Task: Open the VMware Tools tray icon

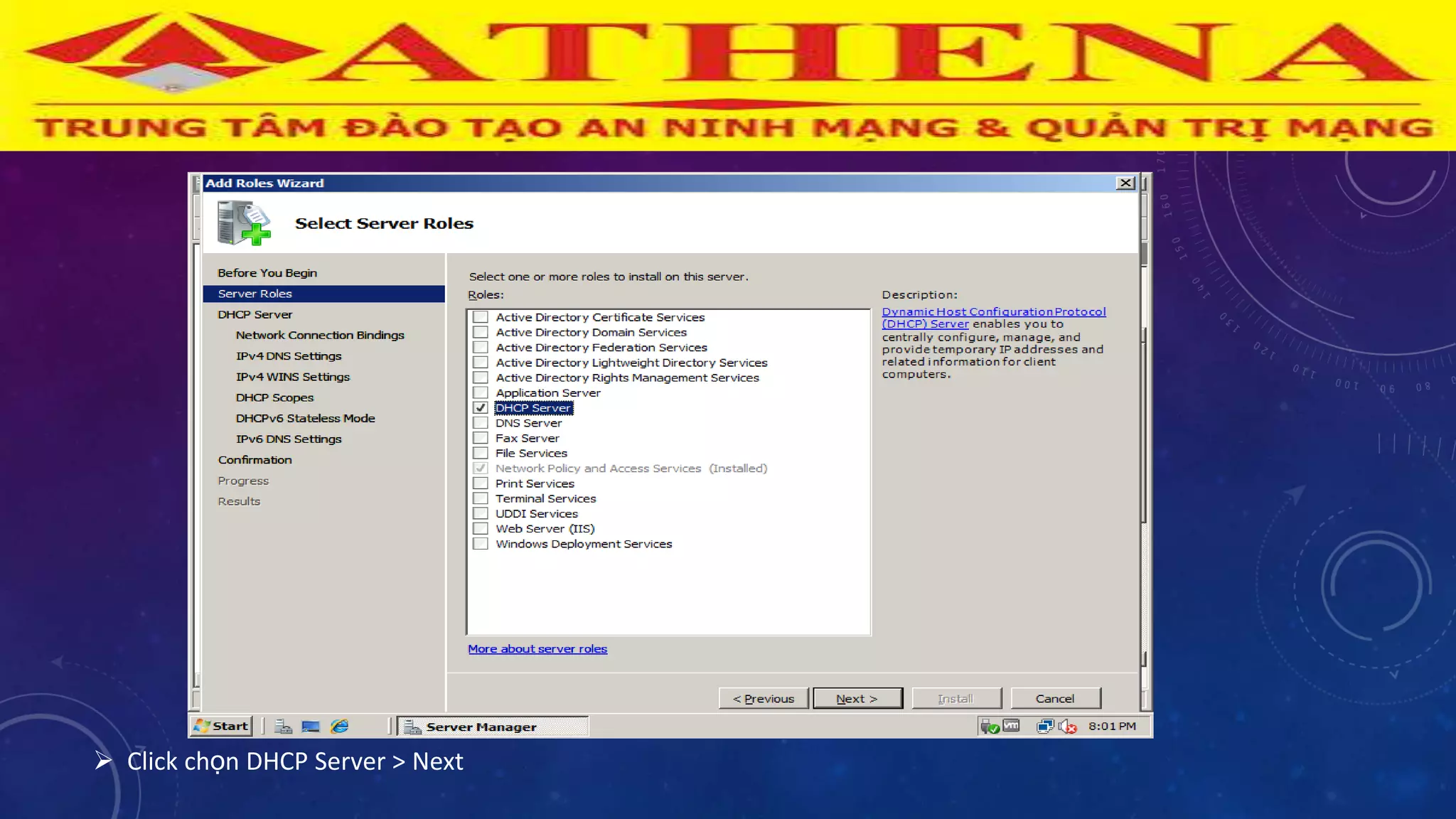Action: pyautogui.click(x=1011, y=726)
